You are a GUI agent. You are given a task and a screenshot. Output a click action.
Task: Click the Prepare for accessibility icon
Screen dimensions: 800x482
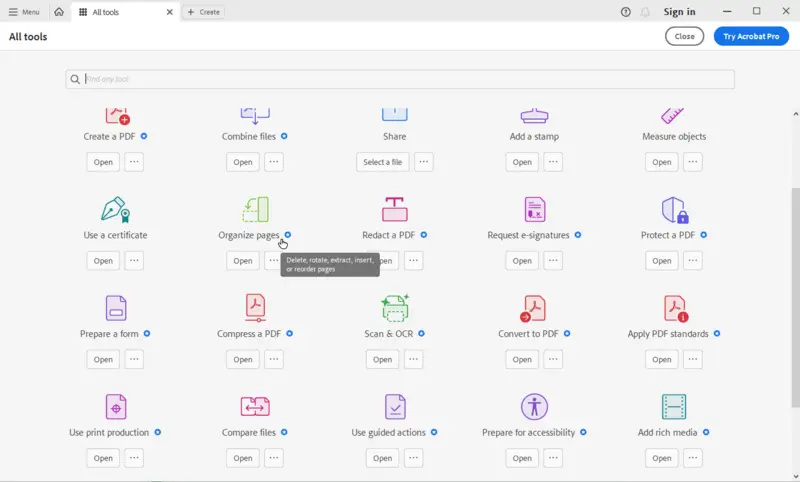[x=534, y=407]
